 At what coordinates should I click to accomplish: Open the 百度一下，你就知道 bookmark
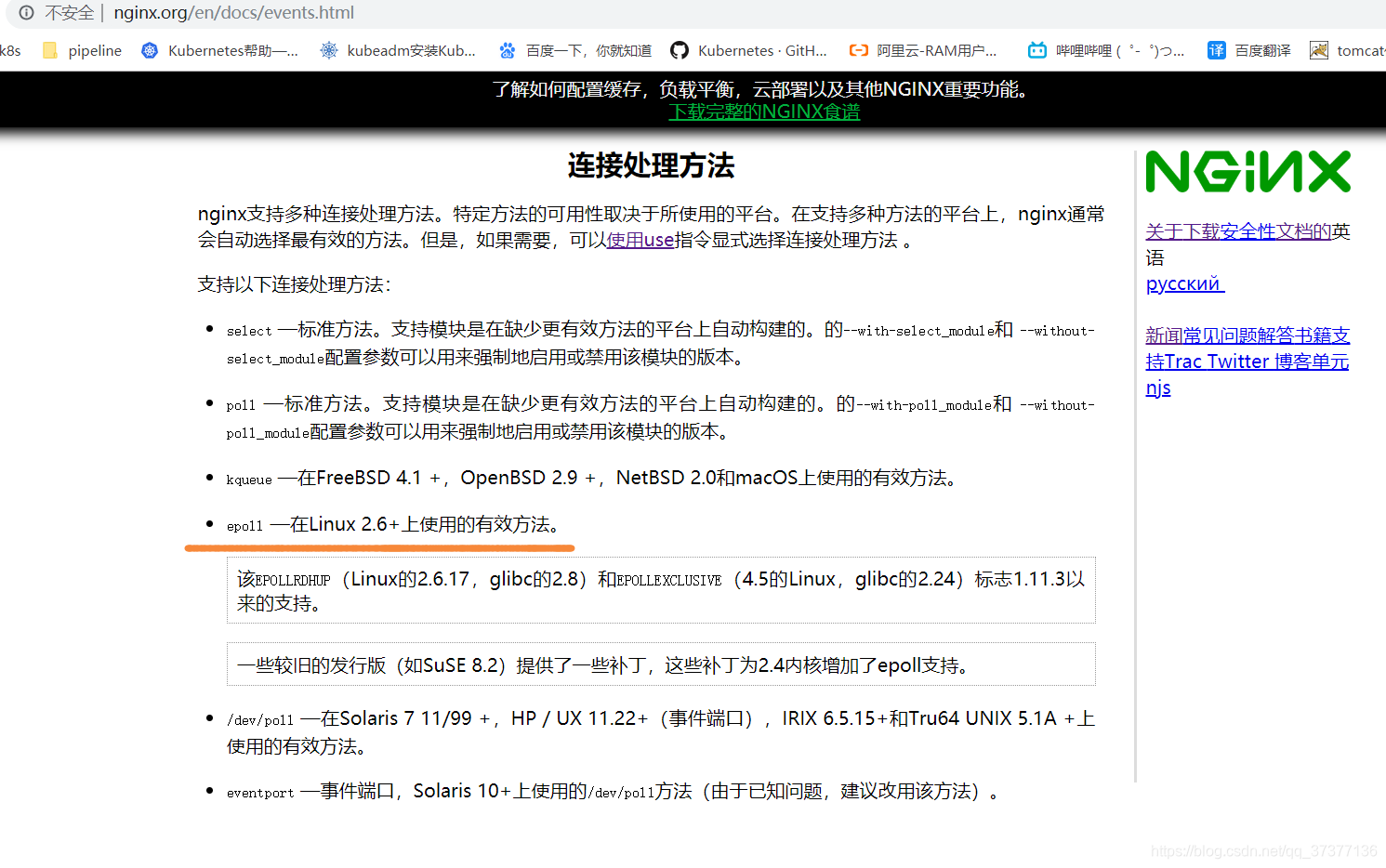point(575,50)
